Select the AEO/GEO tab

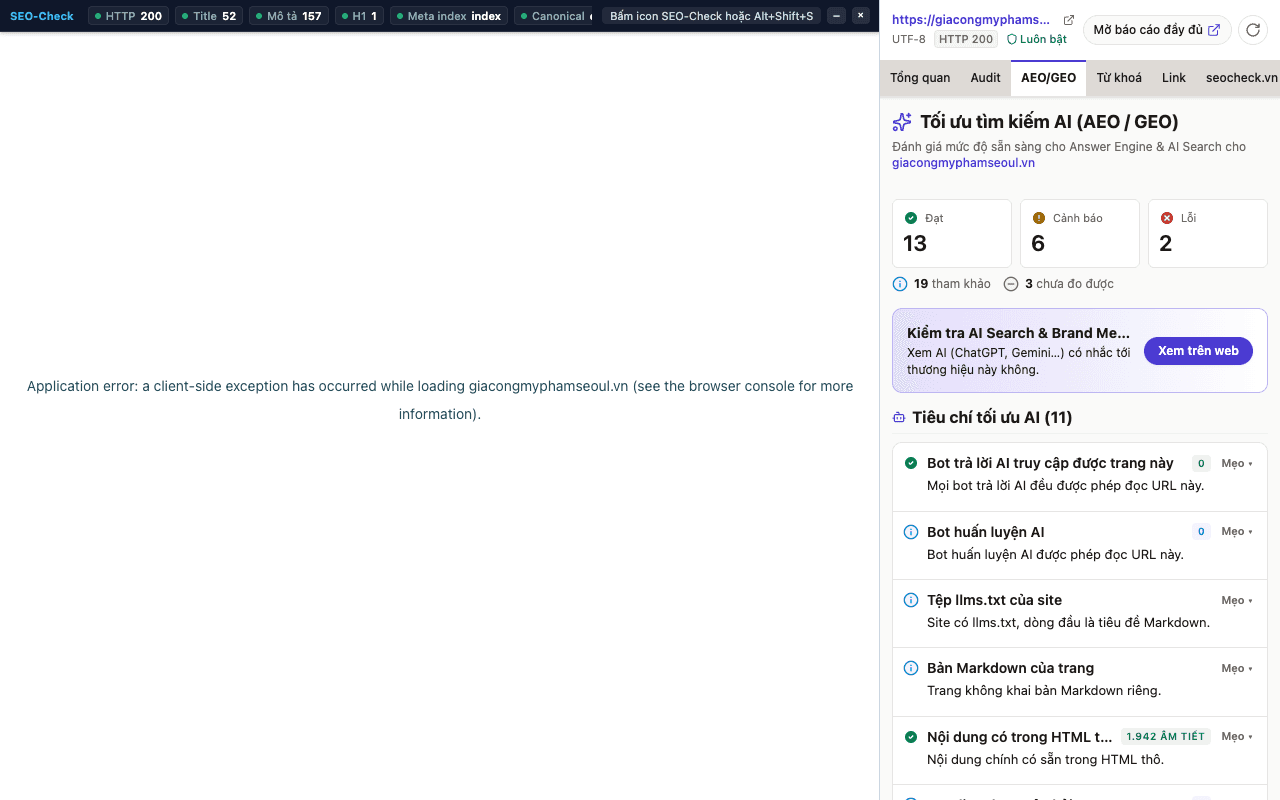pos(1048,78)
